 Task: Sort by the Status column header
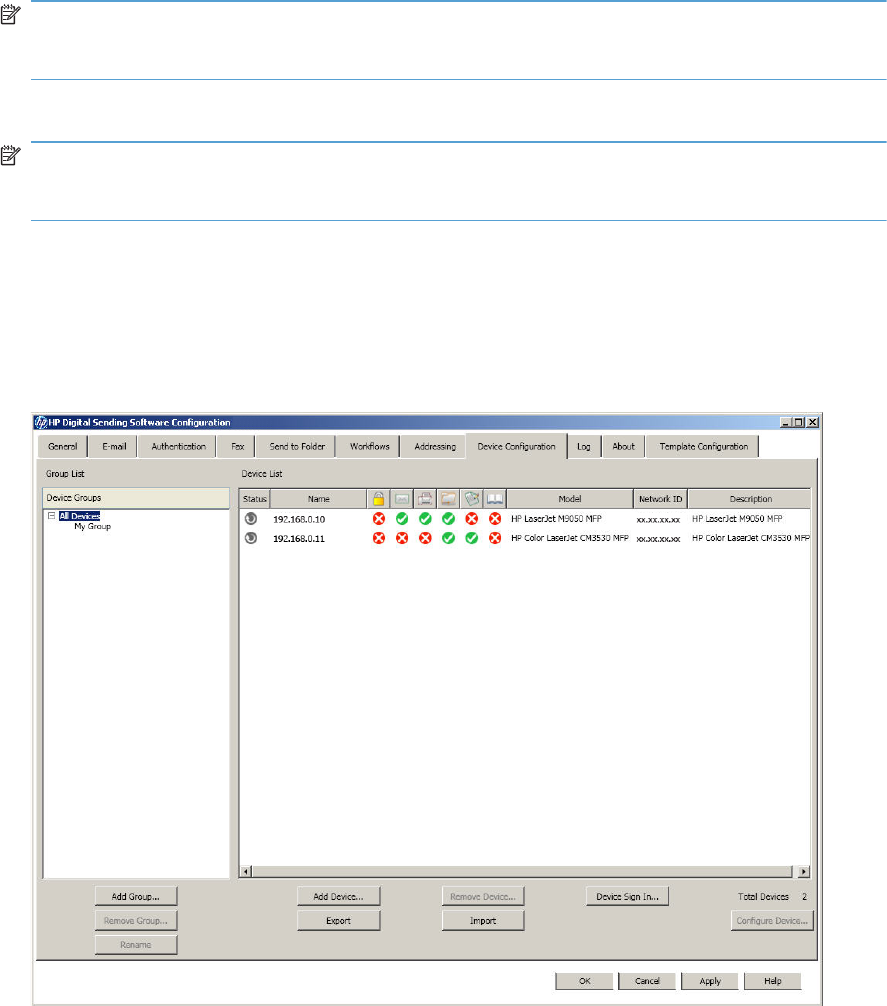coord(255,499)
